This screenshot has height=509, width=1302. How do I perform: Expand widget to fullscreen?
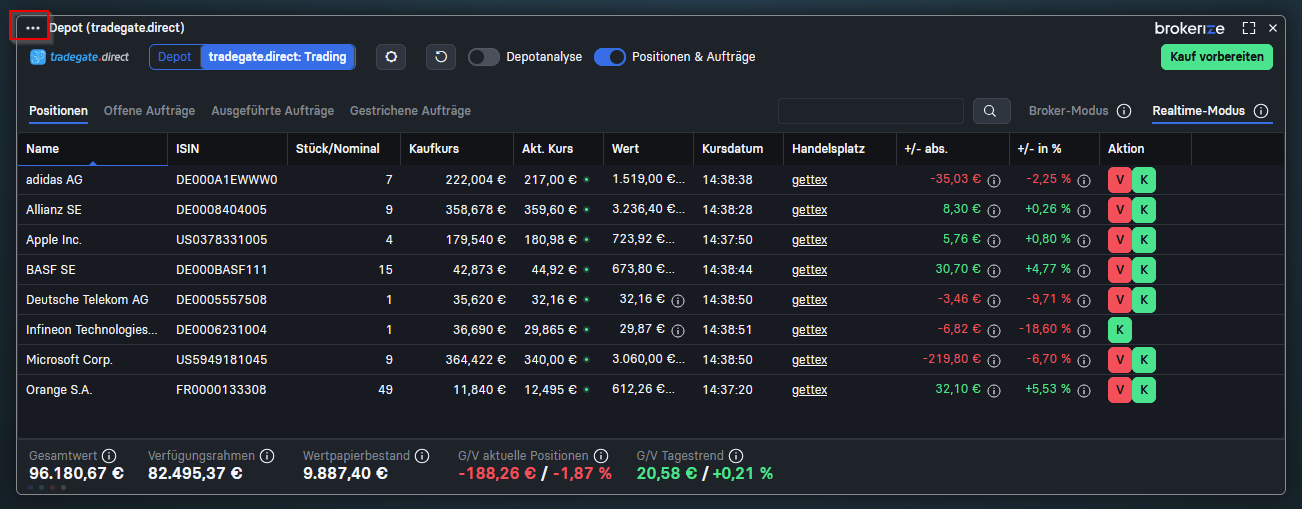(x=1249, y=28)
